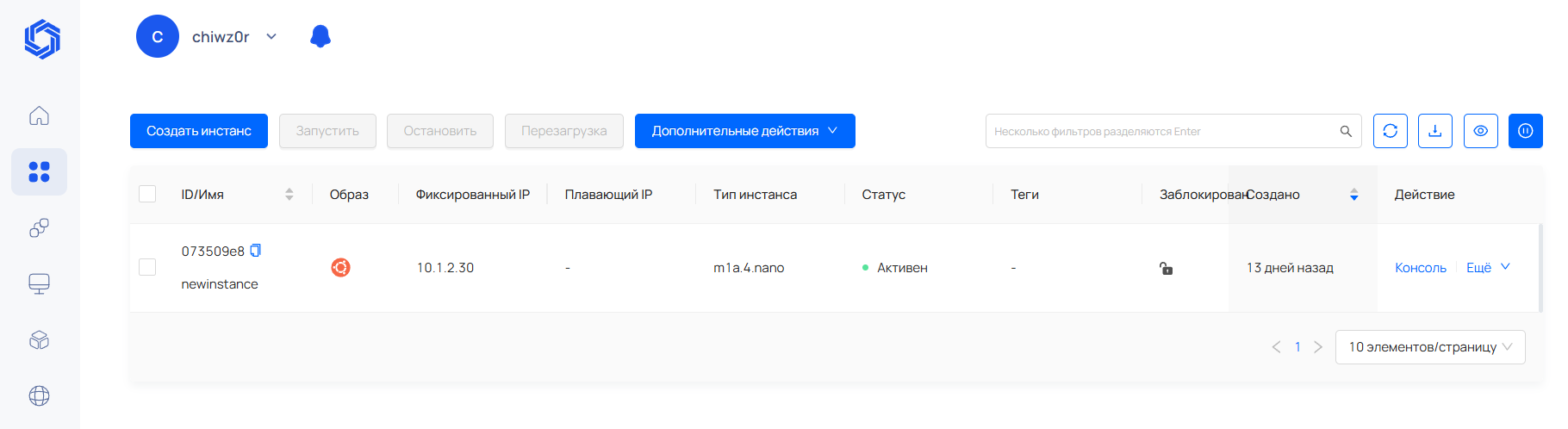Open the monitor sidebar icon
The image size is (1568, 429).
click(39, 283)
